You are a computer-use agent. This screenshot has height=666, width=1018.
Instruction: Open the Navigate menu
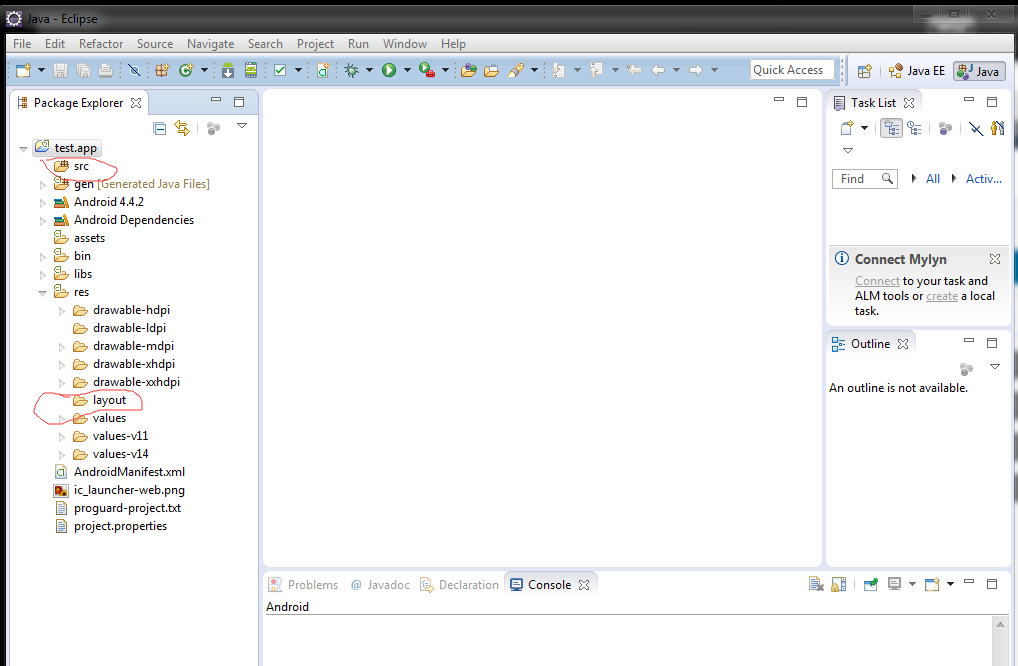tap(210, 43)
